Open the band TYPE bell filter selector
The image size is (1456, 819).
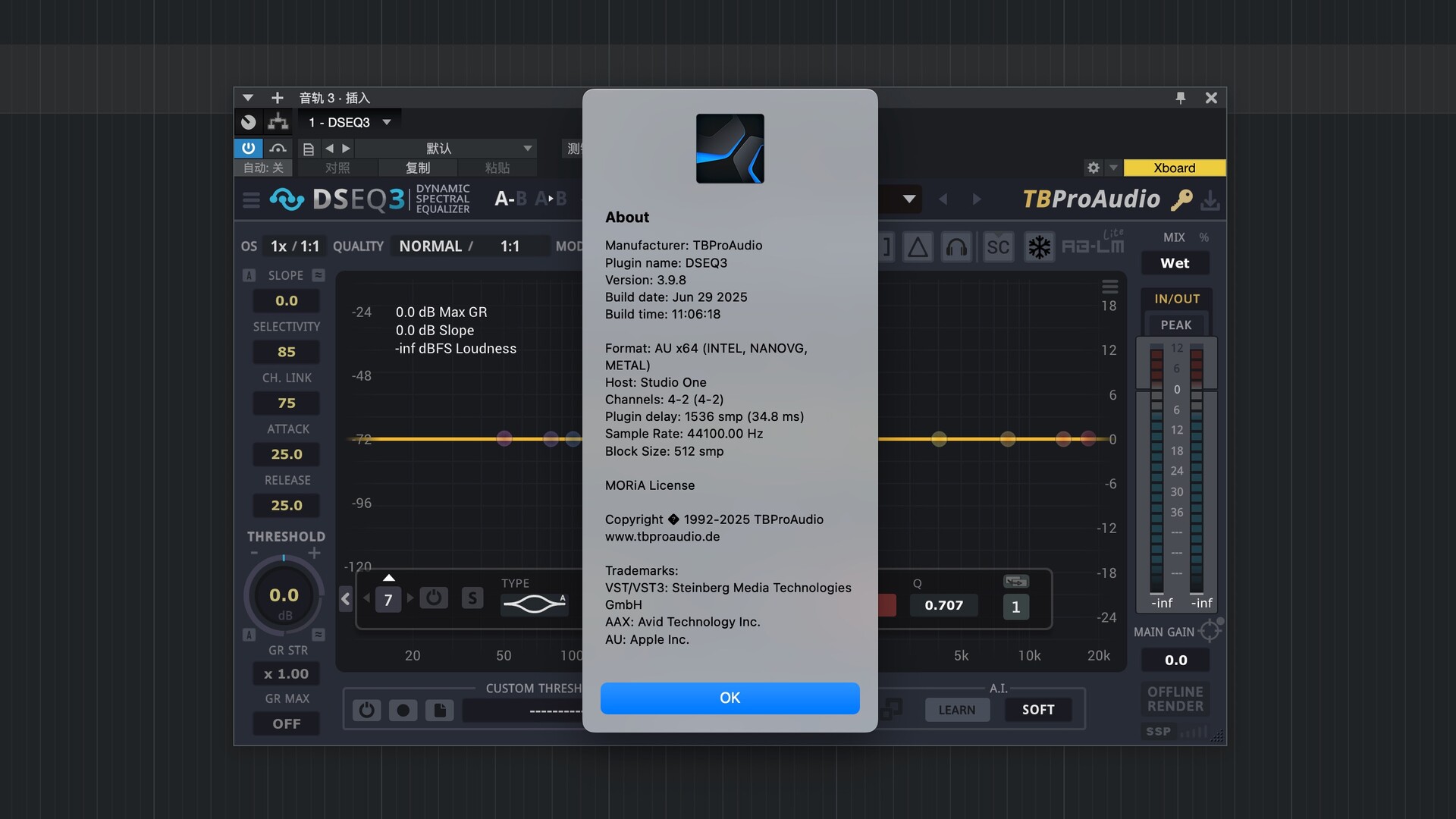[535, 604]
